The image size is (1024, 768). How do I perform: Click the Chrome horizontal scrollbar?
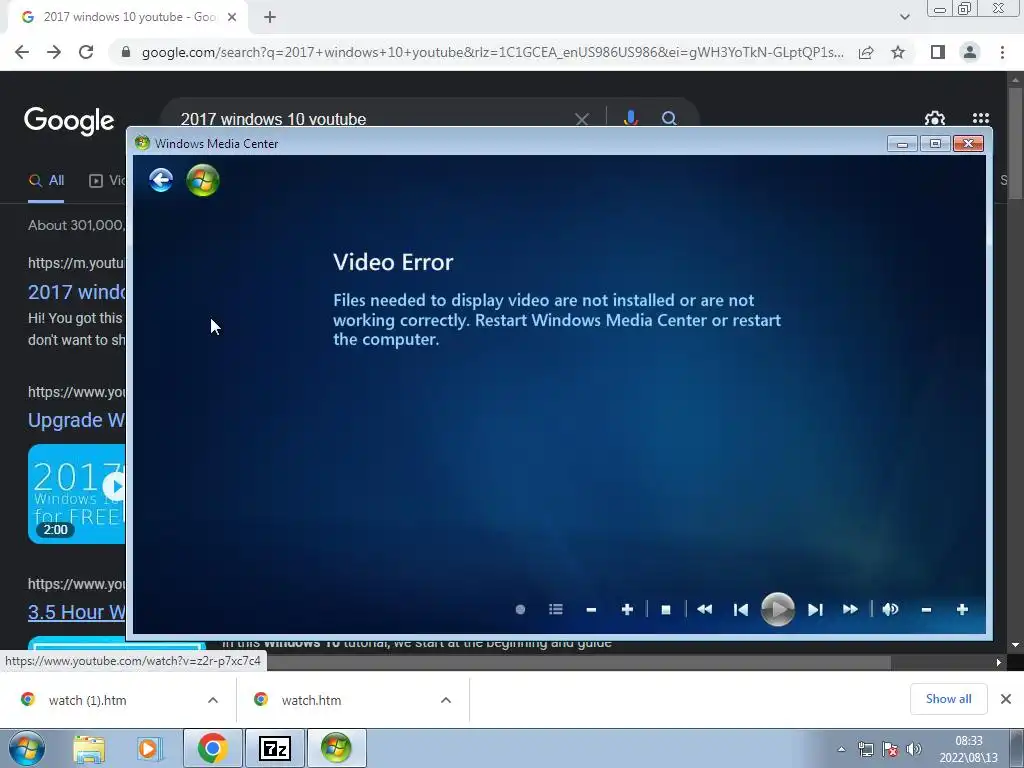[x=578, y=662]
